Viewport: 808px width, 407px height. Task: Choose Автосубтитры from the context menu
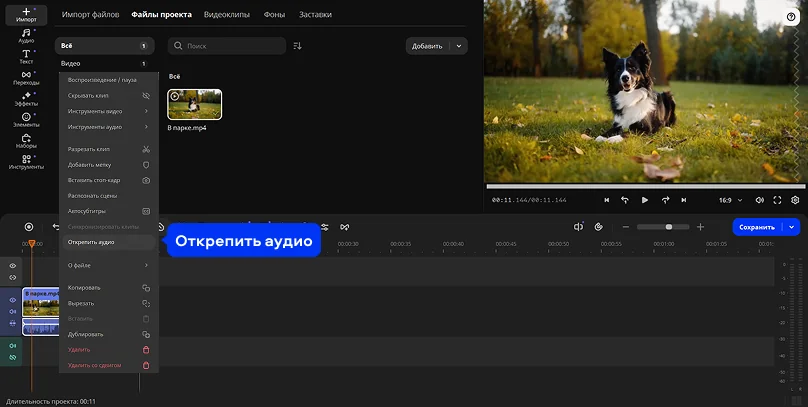click(x=108, y=211)
